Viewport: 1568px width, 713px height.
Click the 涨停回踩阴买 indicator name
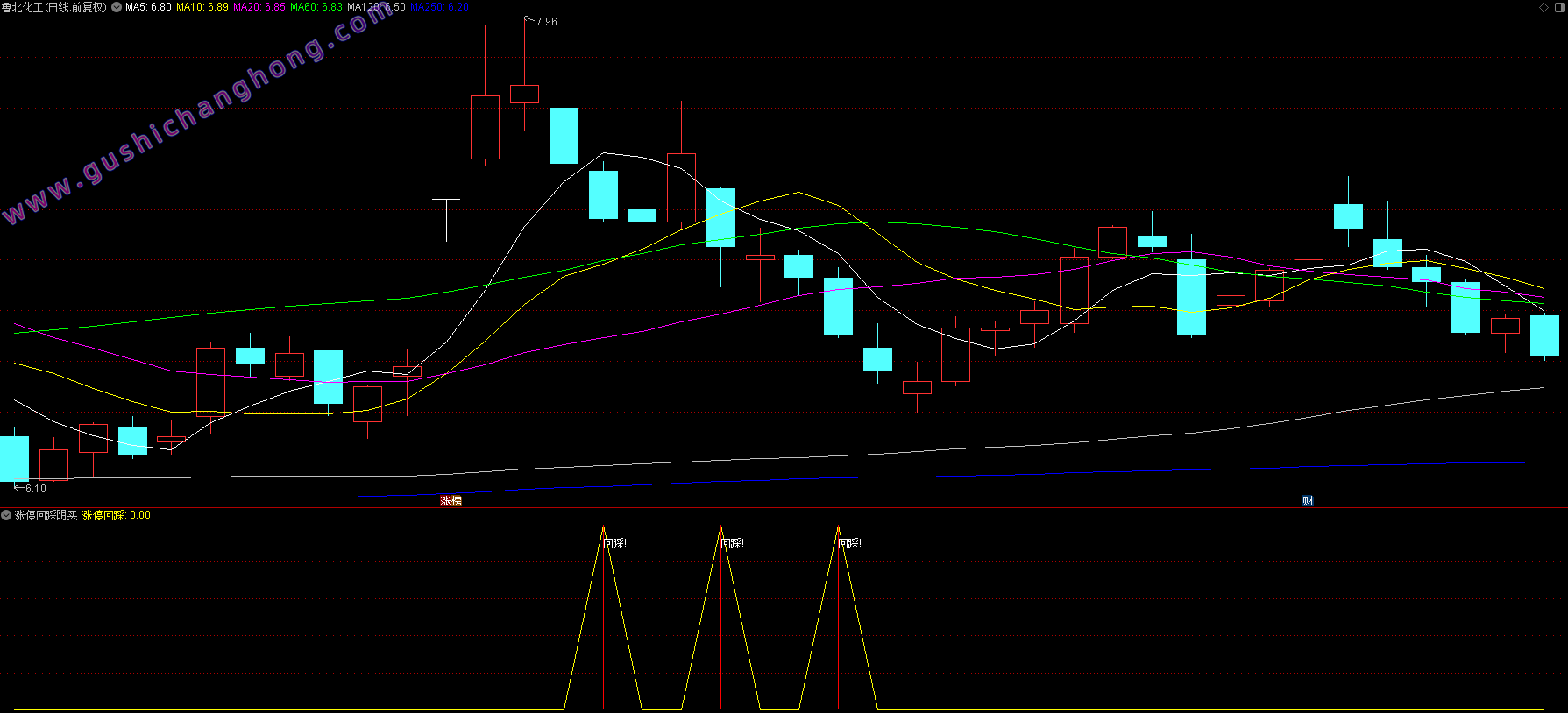point(46,515)
